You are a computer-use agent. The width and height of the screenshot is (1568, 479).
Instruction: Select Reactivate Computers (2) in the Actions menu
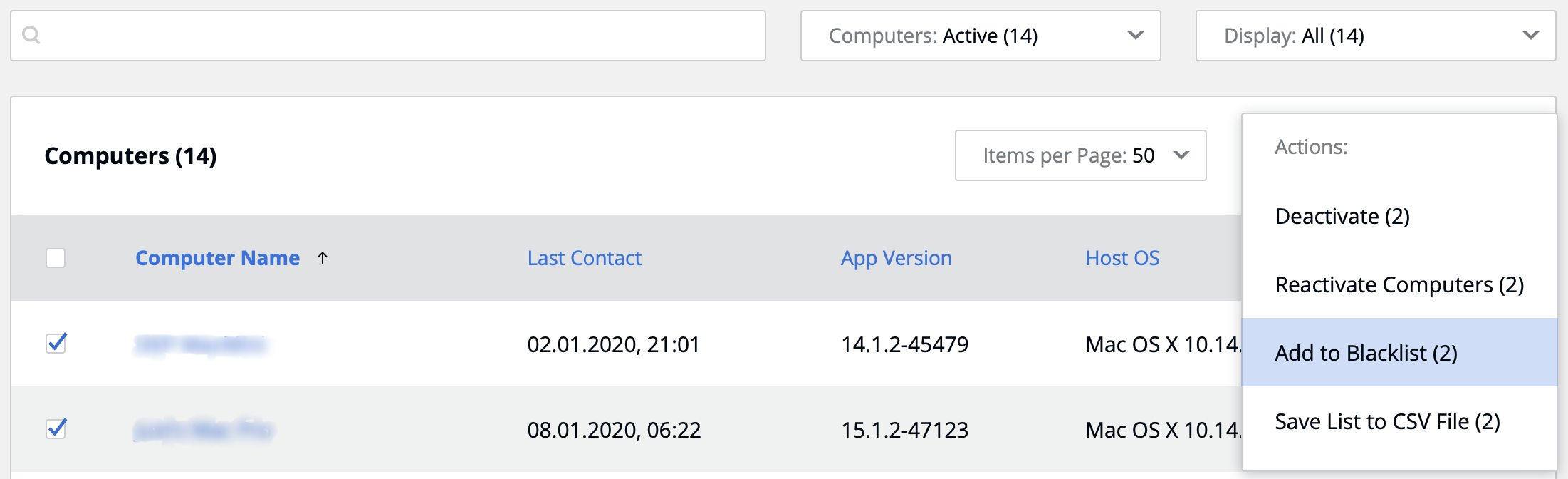[x=1399, y=284]
